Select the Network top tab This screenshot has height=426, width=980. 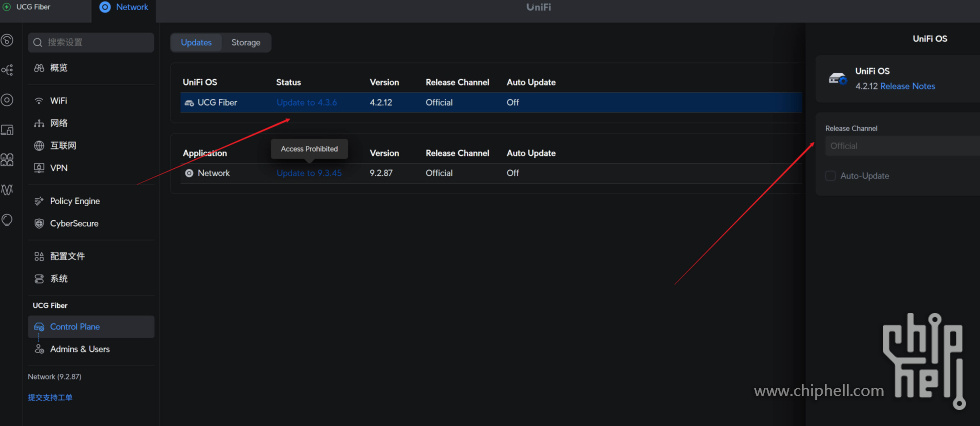pos(124,7)
